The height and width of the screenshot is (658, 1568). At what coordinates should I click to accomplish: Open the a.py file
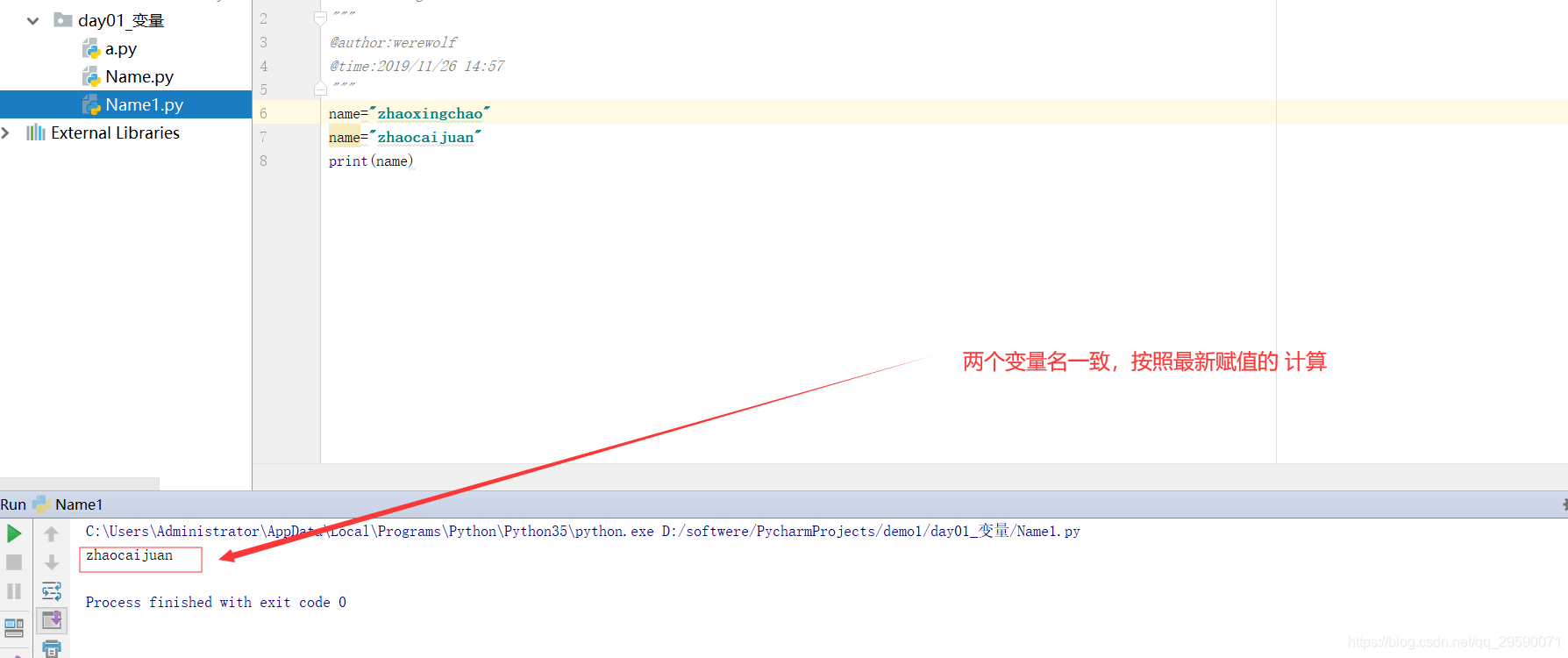point(121,49)
